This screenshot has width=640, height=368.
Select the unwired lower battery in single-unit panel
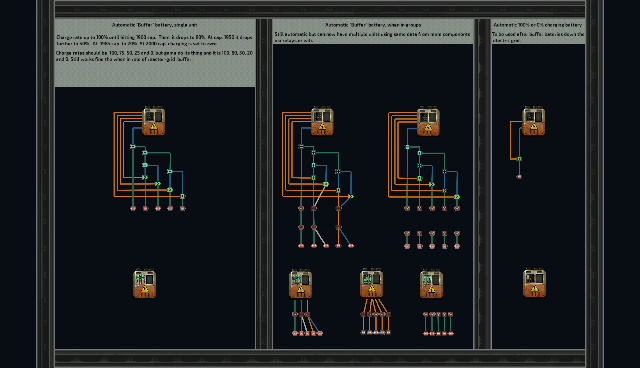click(144, 283)
